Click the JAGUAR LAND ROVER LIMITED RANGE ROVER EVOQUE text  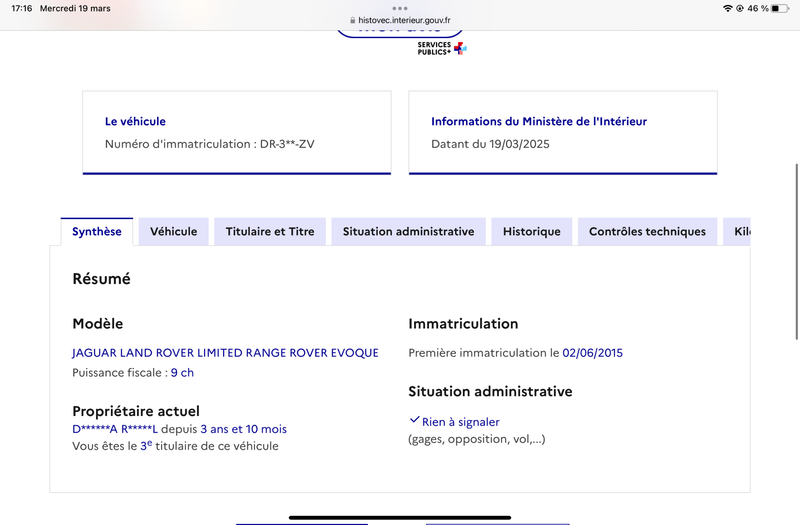point(225,353)
